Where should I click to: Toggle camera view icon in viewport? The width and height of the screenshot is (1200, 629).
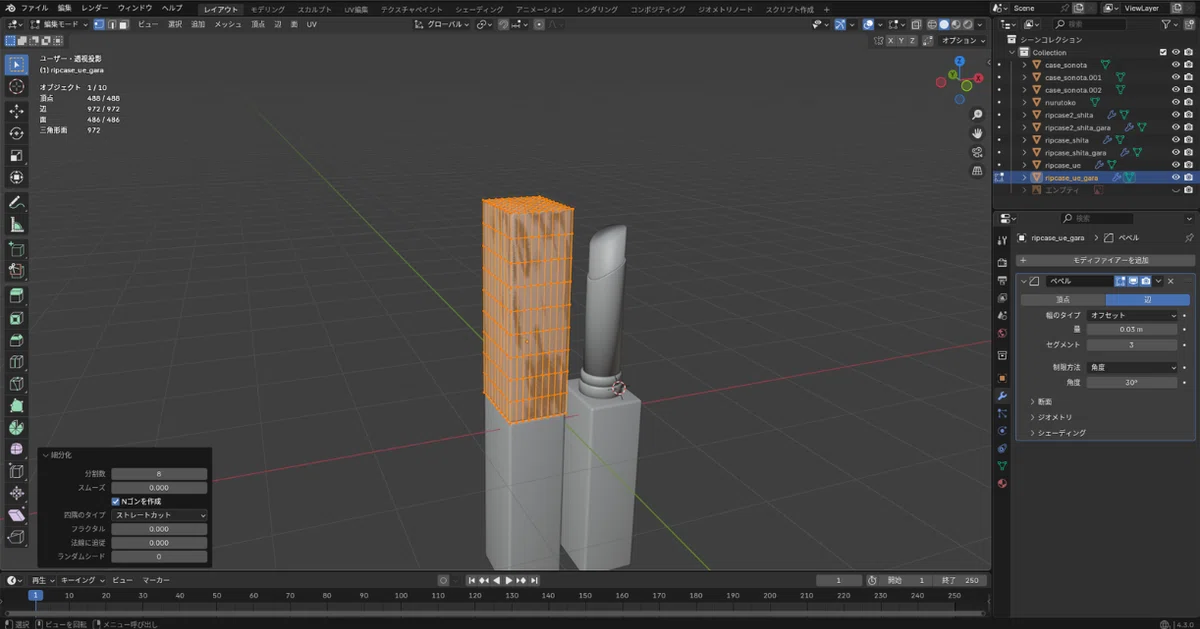(x=977, y=152)
